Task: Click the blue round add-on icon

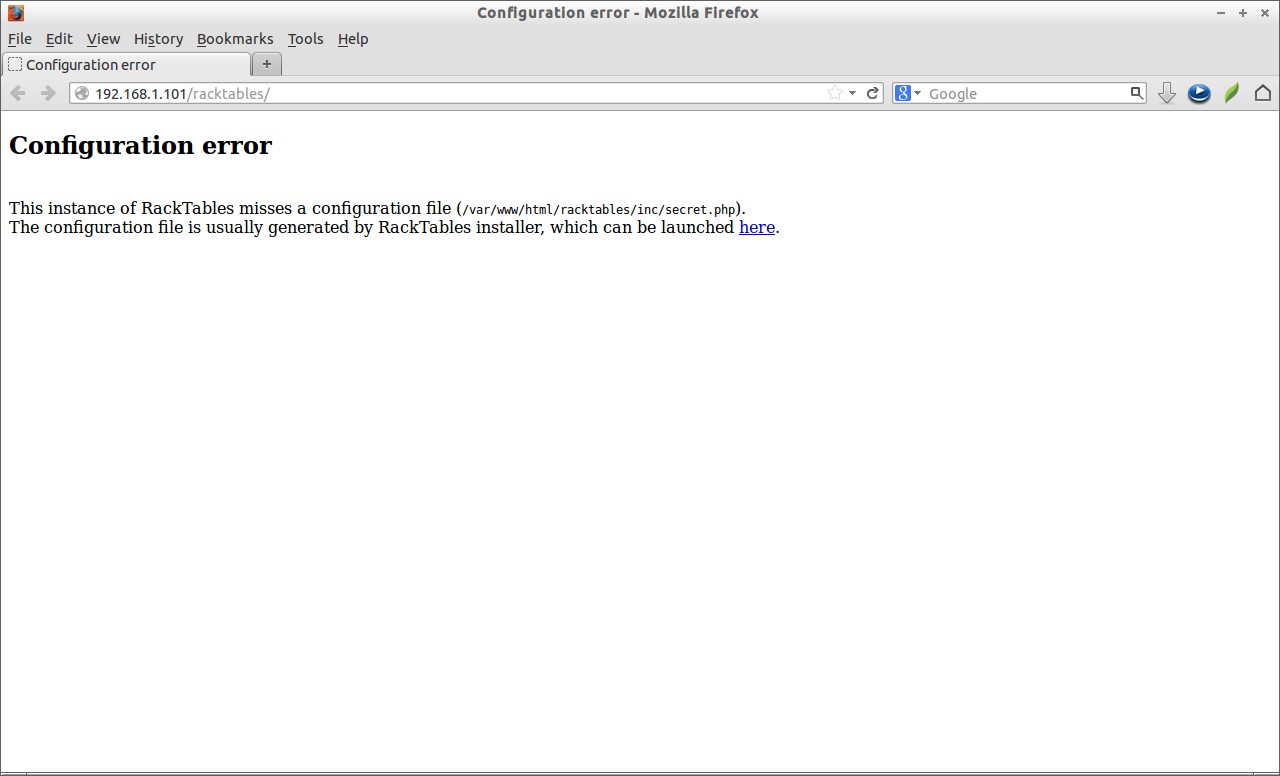Action: coord(1199,93)
